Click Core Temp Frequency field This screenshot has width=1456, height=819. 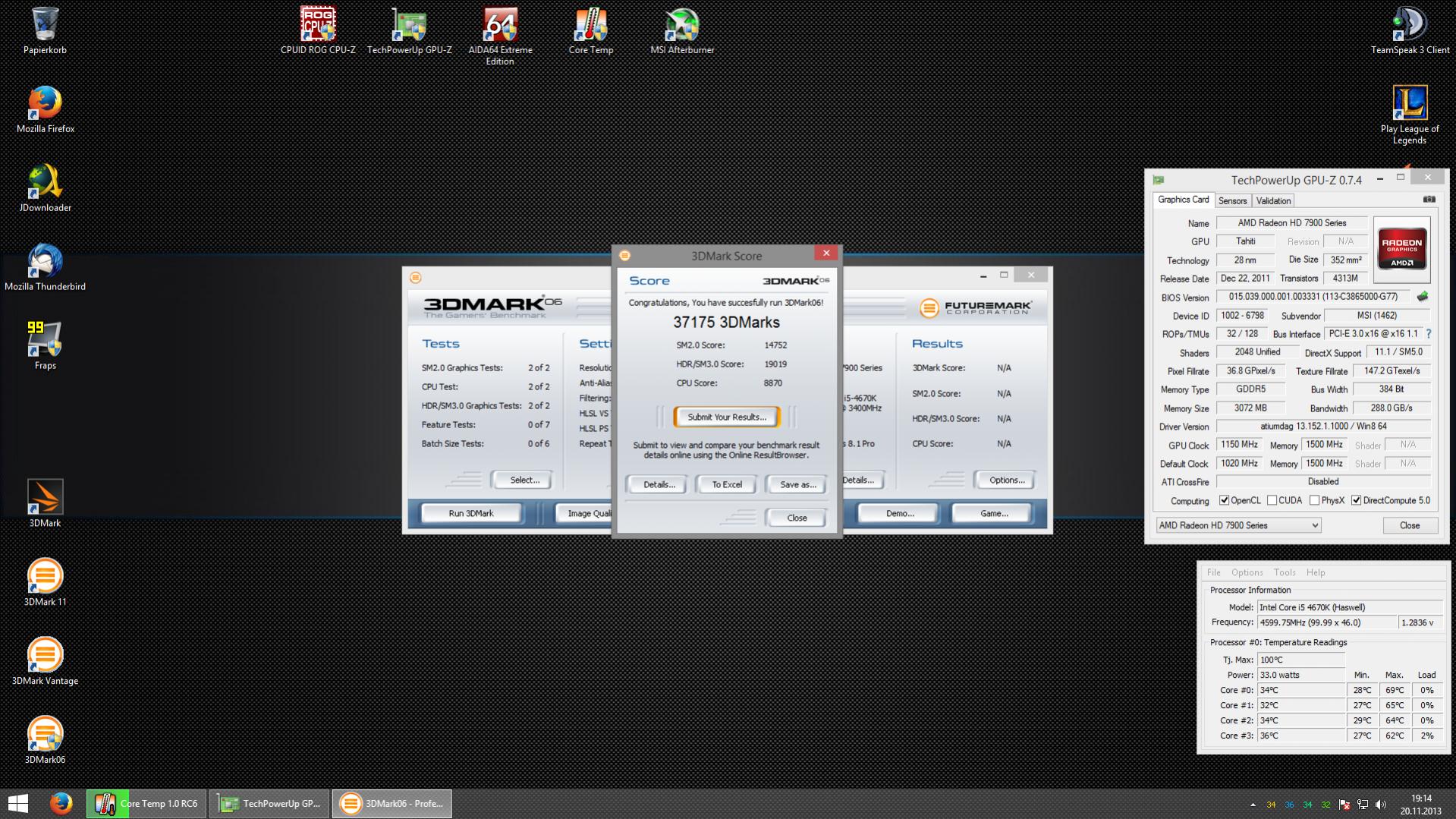click(1326, 622)
